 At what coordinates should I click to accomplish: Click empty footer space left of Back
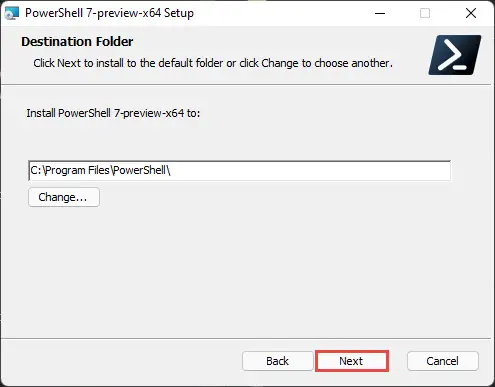[x=120, y=361]
